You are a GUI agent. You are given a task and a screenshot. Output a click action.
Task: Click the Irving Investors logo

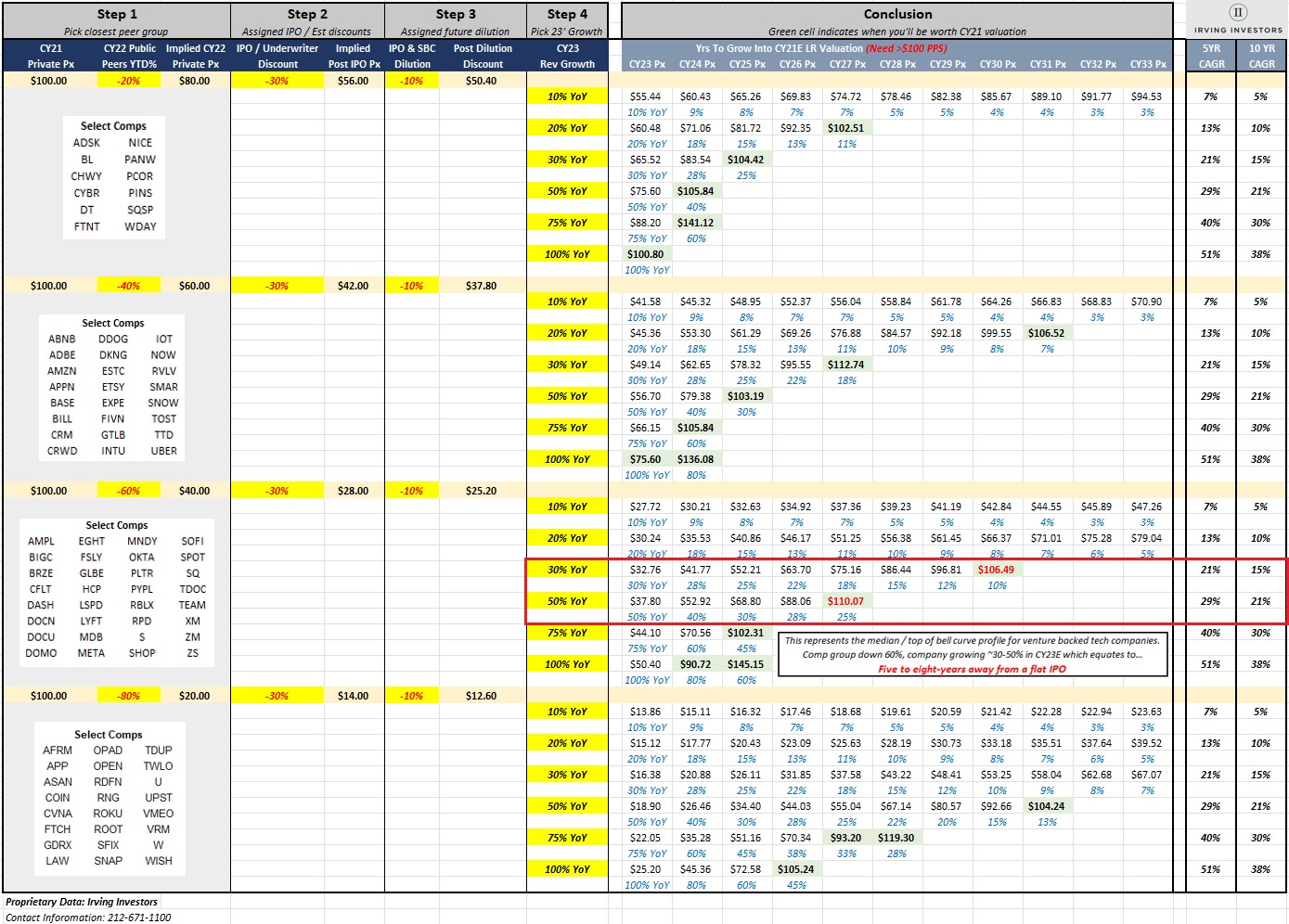(x=1237, y=19)
